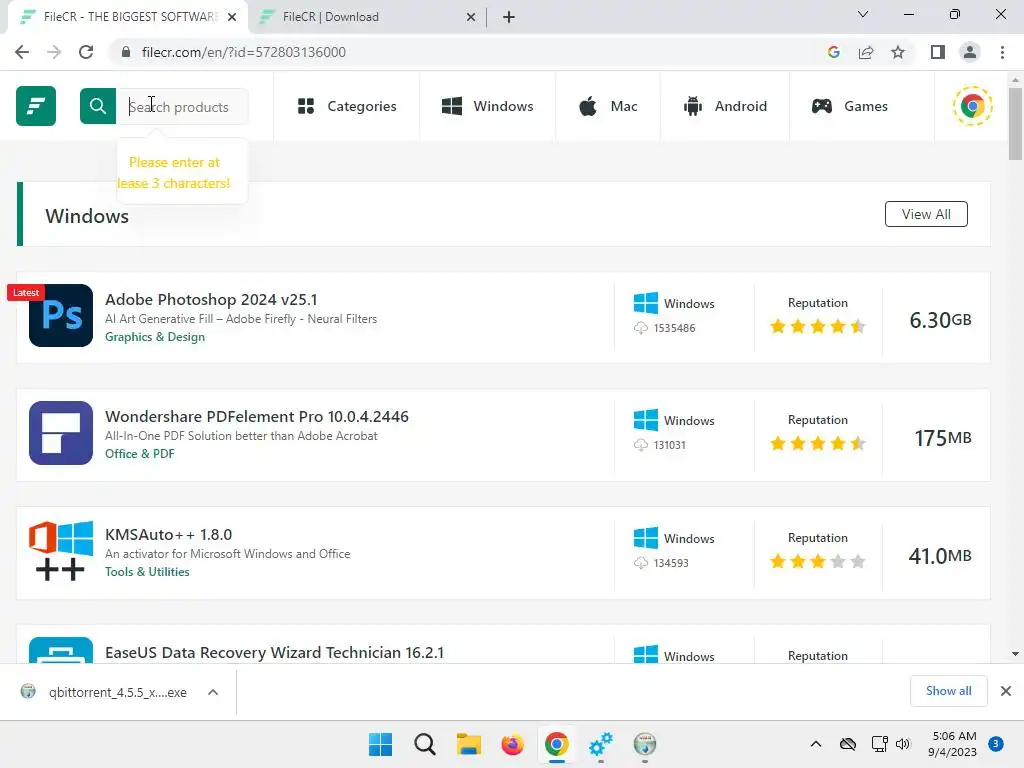Reload the current page

pyautogui.click(x=86, y=52)
